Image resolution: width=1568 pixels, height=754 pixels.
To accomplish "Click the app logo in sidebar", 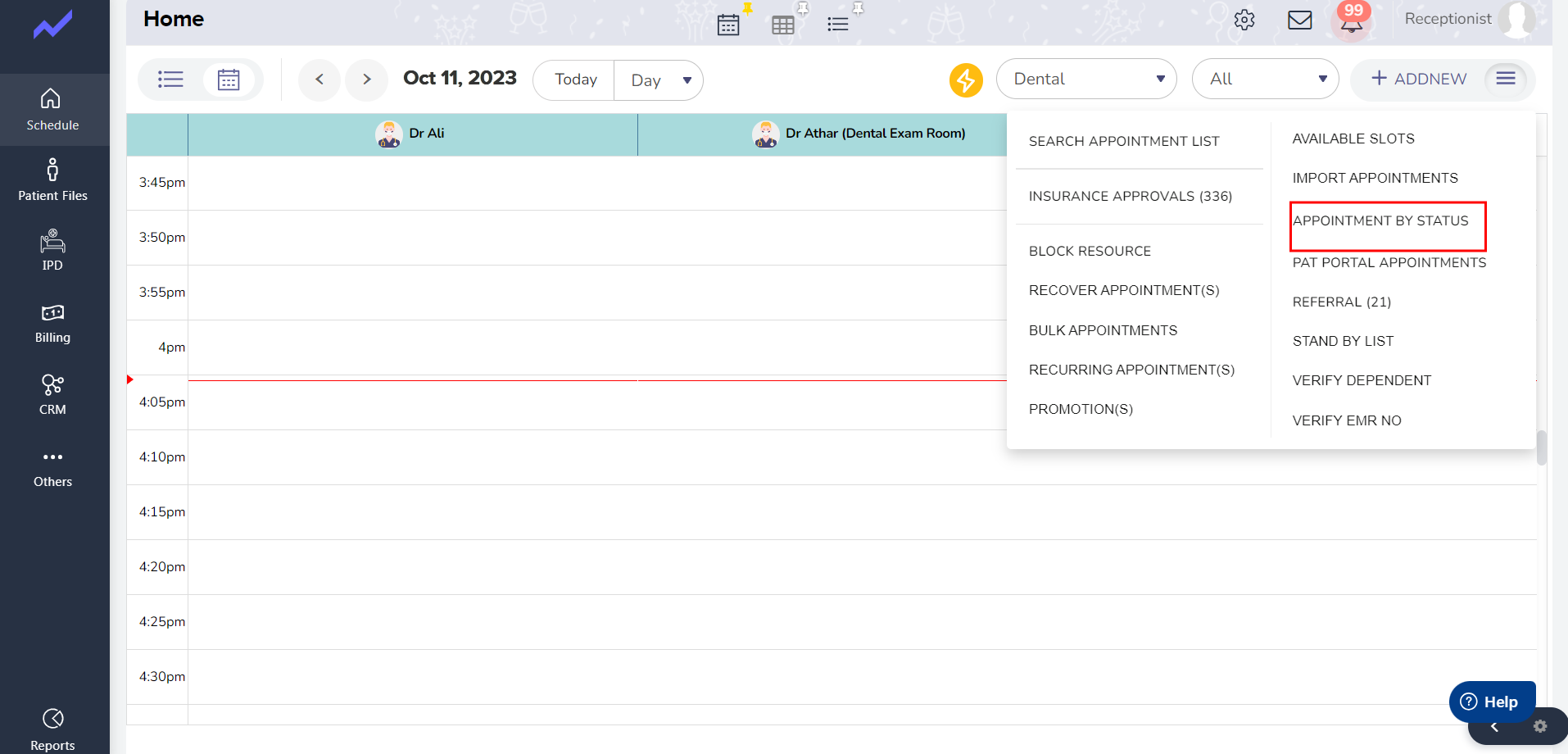I will [x=52, y=25].
